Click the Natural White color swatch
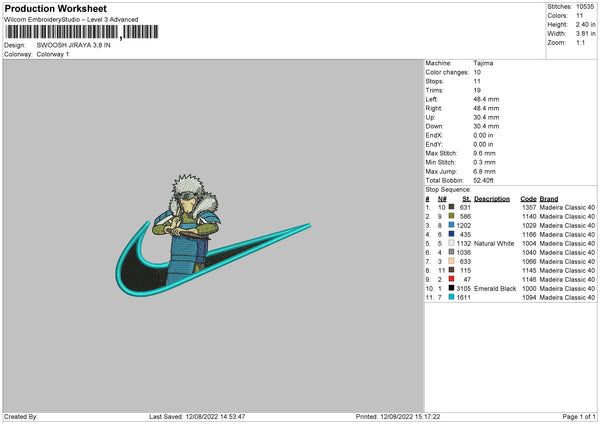This screenshot has height=424, width=600. (451, 243)
